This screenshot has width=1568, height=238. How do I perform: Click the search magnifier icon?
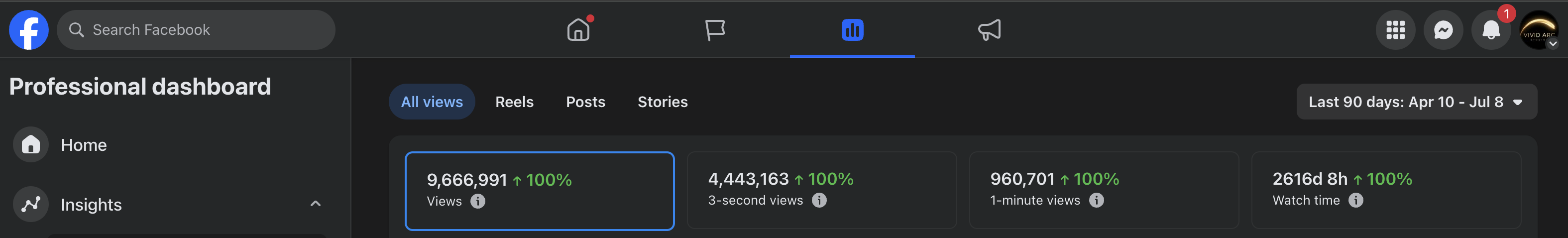click(76, 30)
